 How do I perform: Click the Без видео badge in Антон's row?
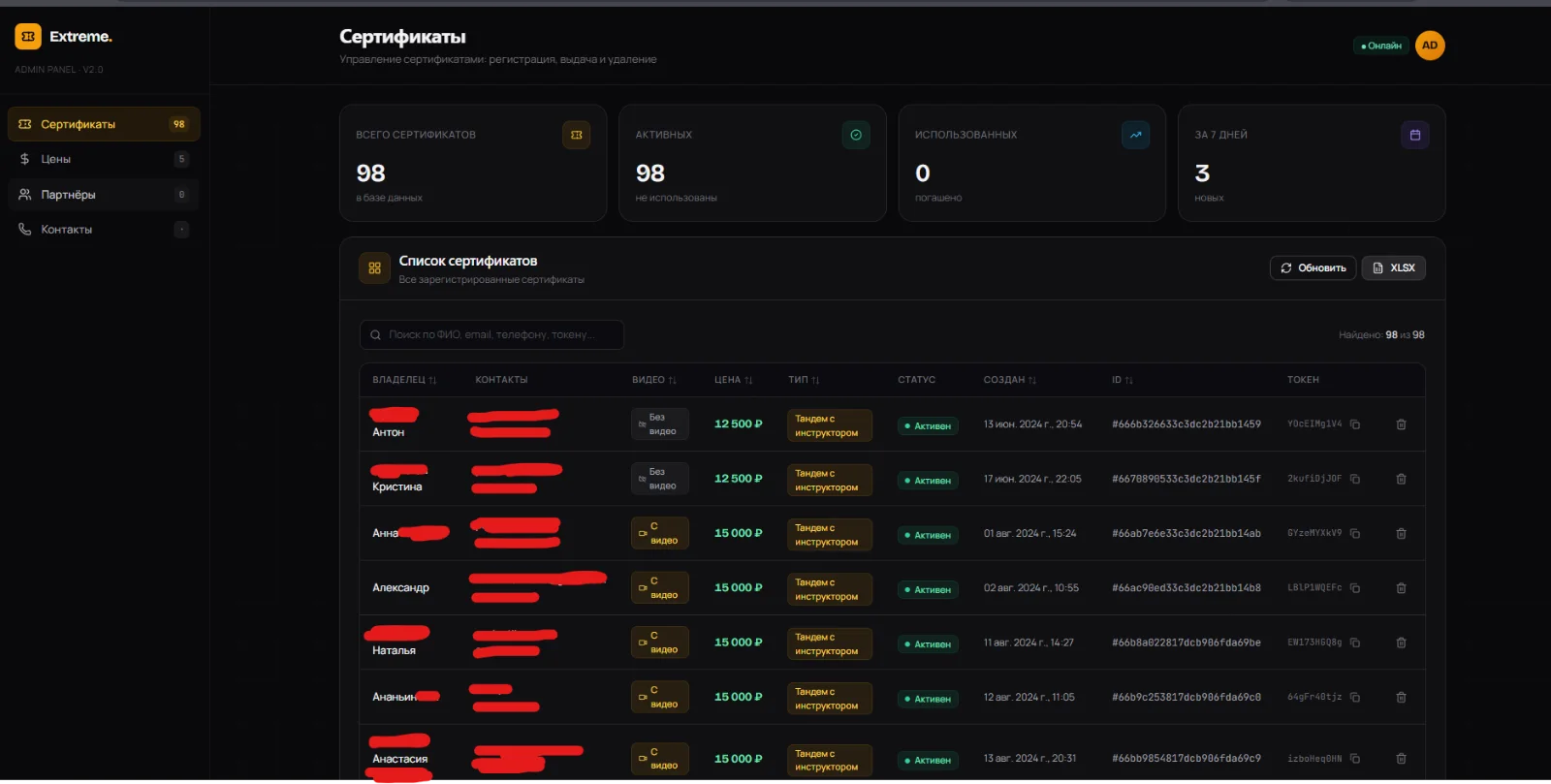pyautogui.click(x=660, y=424)
